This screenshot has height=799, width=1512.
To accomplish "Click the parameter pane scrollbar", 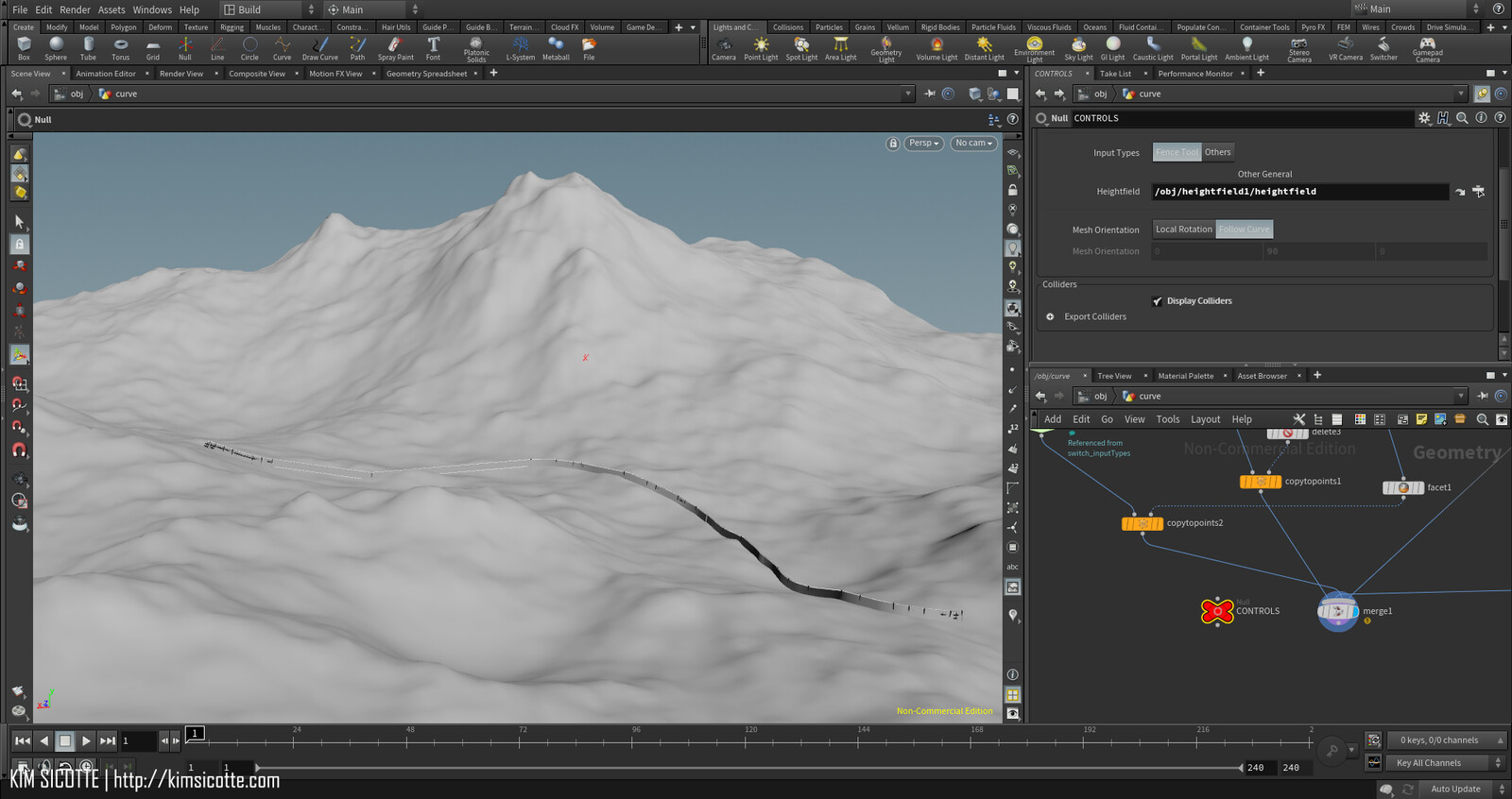I will pos(1503,224).
